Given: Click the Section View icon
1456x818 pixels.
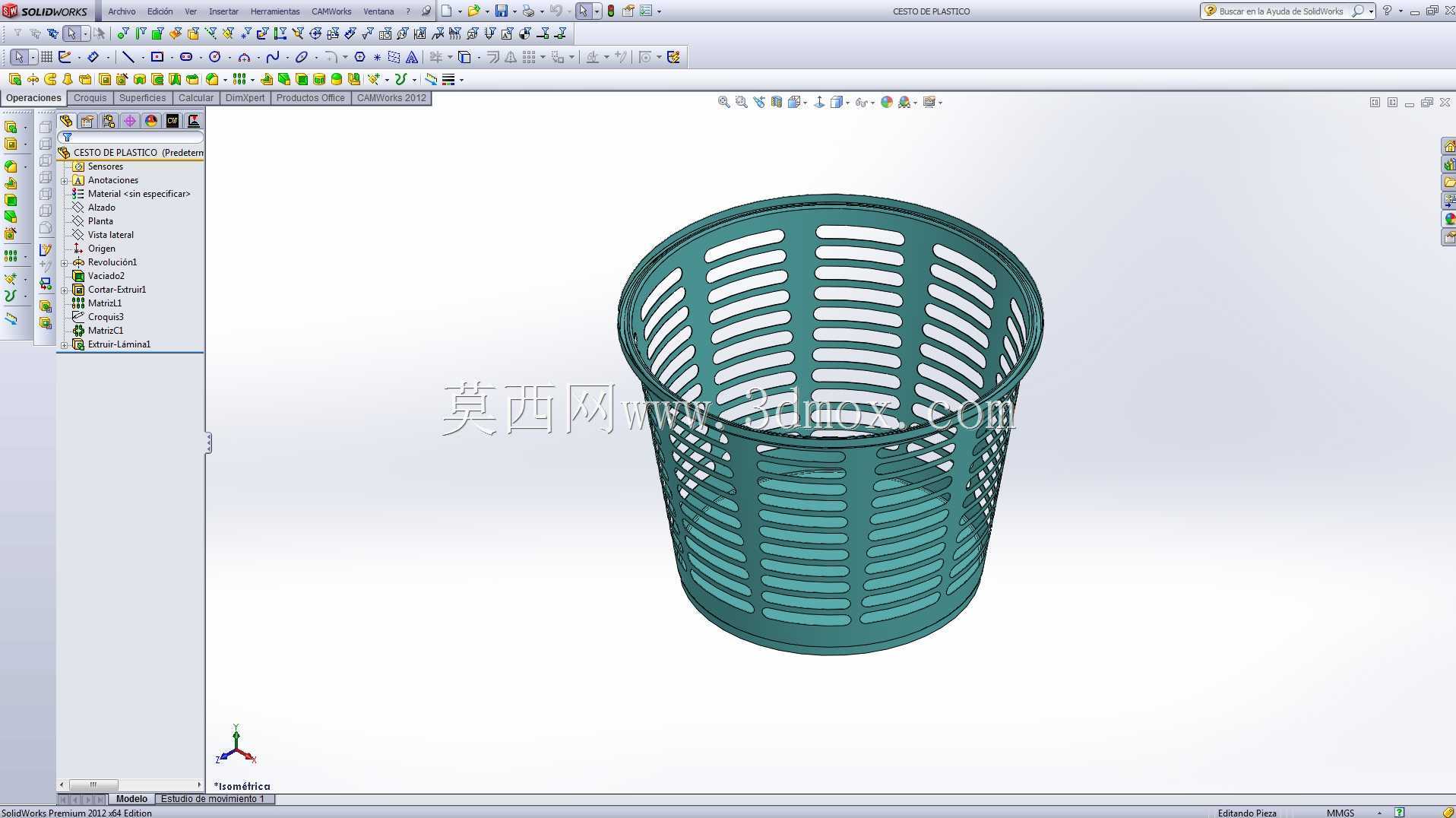Looking at the screenshot, I should [777, 102].
